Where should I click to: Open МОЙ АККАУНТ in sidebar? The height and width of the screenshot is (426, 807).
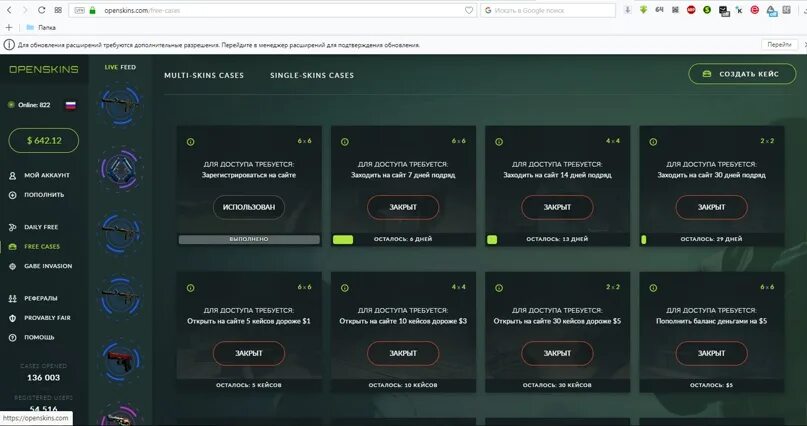click(x=39, y=175)
